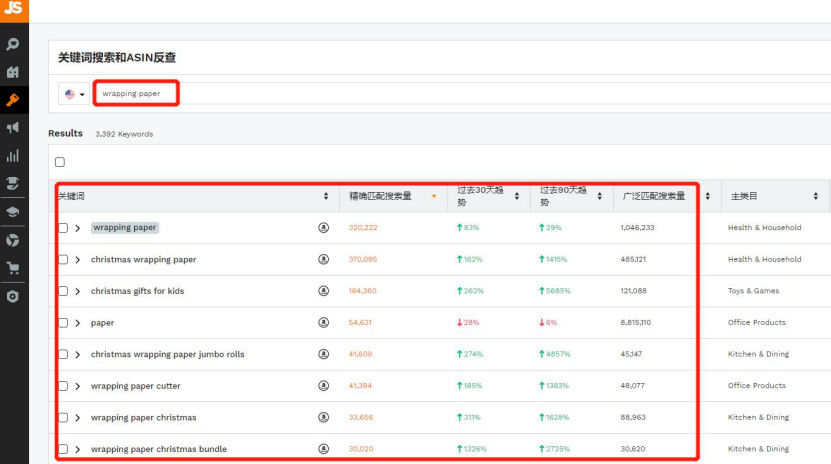Select the 'christmas gifts for kids' checkbox
This screenshot has width=831, height=464.
[63, 291]
